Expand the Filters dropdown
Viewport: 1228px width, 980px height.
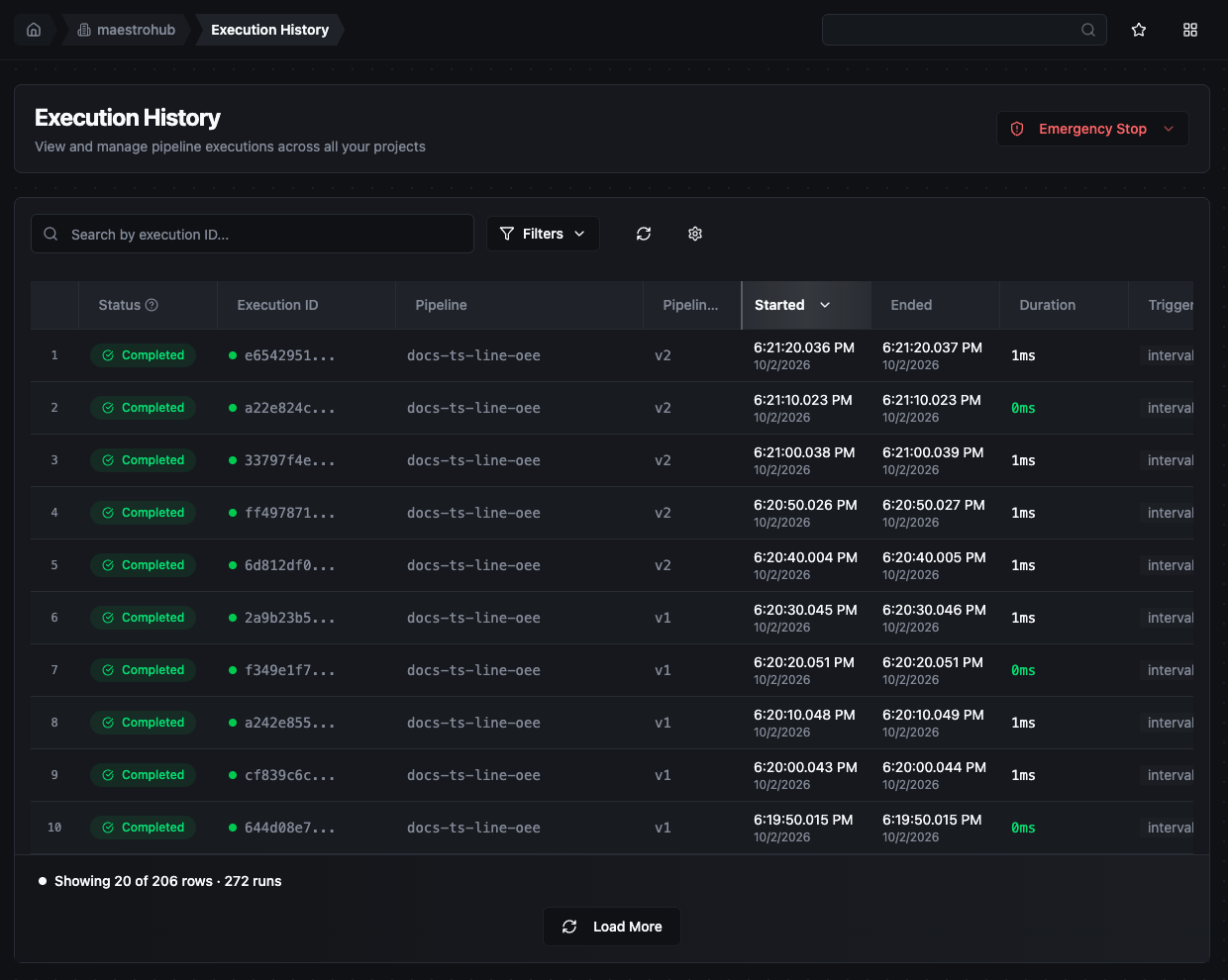(543, 234)
